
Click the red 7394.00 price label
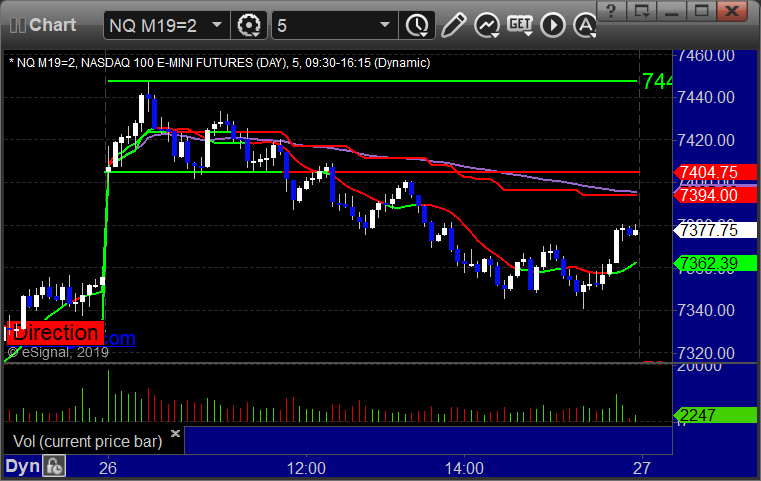coord(715,196)
